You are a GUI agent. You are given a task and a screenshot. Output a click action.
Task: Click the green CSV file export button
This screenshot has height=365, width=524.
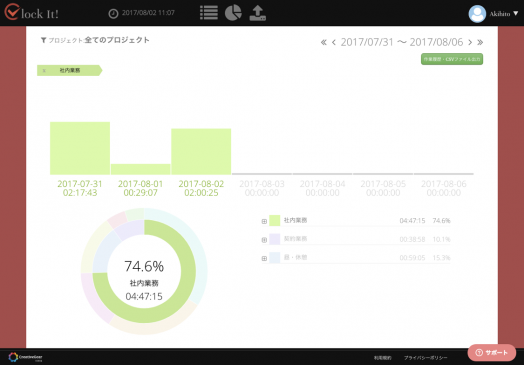452,59
